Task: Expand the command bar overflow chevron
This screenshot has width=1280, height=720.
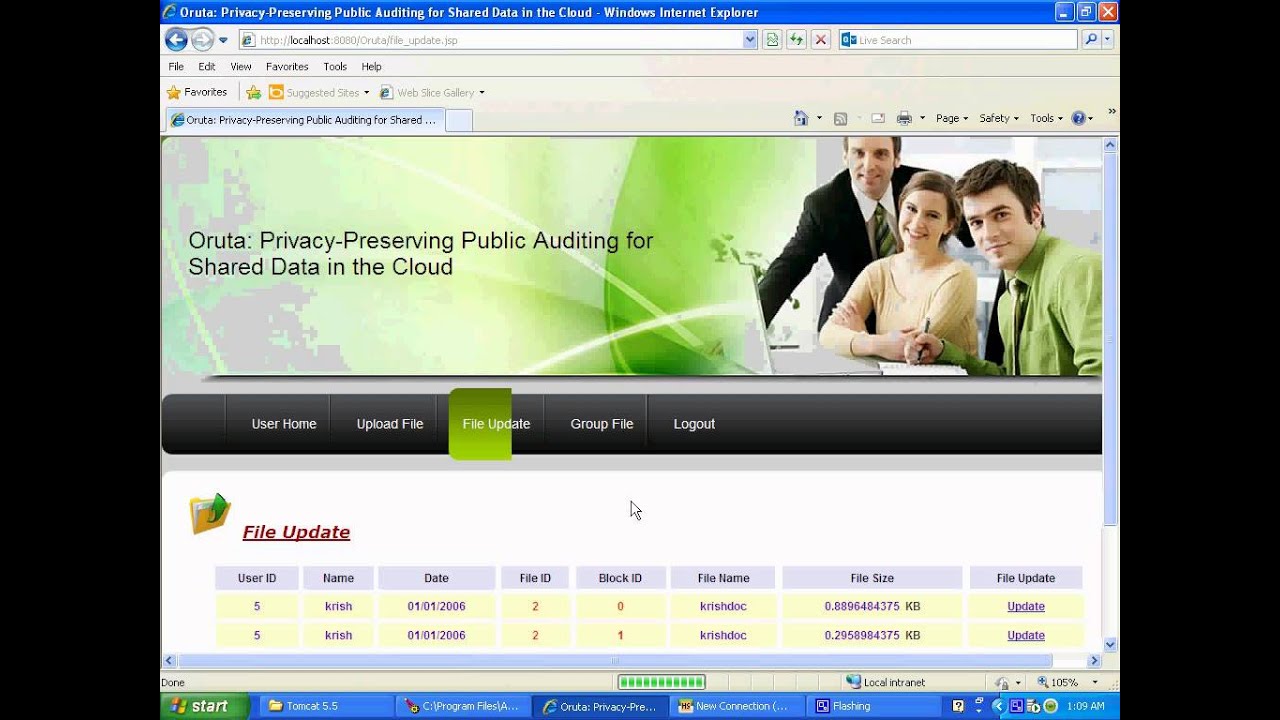Action: (x=1111, y=111)
